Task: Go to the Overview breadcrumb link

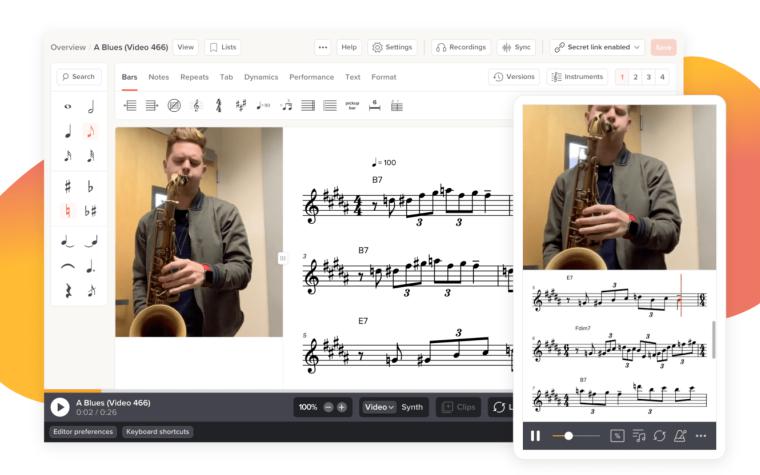Action: tap(68, 47)
